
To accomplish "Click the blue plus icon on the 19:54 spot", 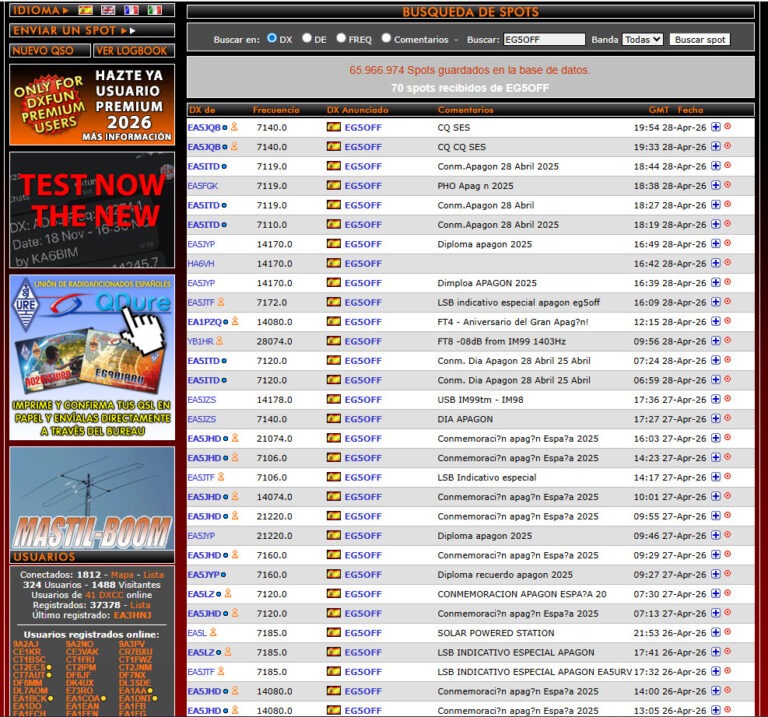I will point(716,128).
